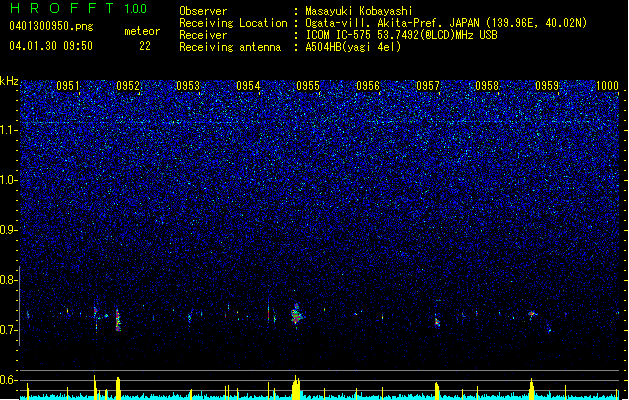
Task: Click the 0.8 kHz axis label
Action: [x=9, y=280]
